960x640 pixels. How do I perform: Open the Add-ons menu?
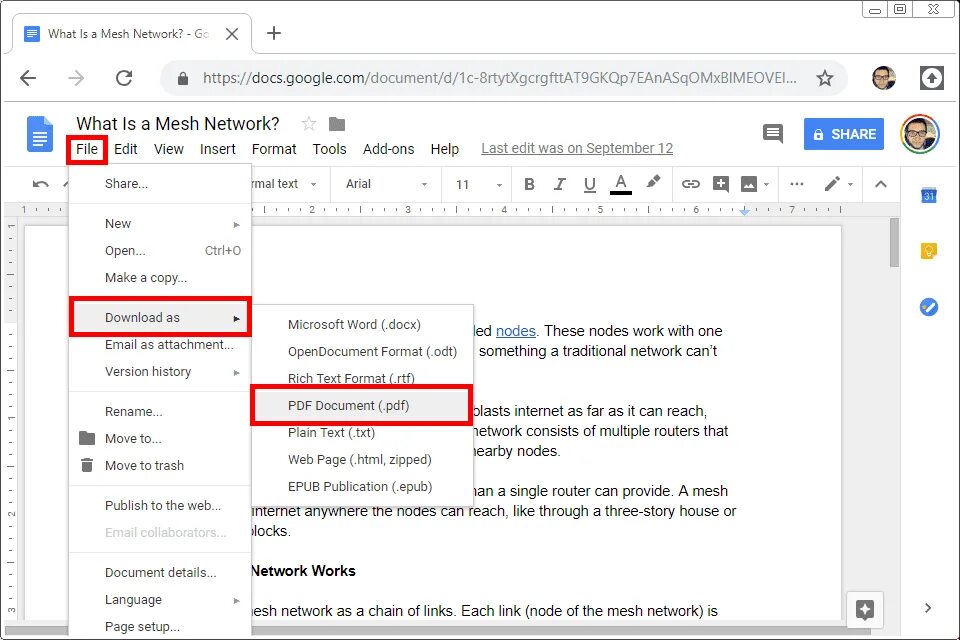point(388,149)
